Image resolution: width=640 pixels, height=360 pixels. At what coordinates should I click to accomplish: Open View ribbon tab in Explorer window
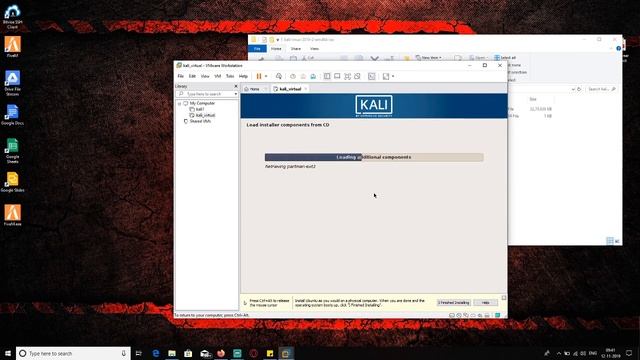pyautogui.click(x=314, y=49)
